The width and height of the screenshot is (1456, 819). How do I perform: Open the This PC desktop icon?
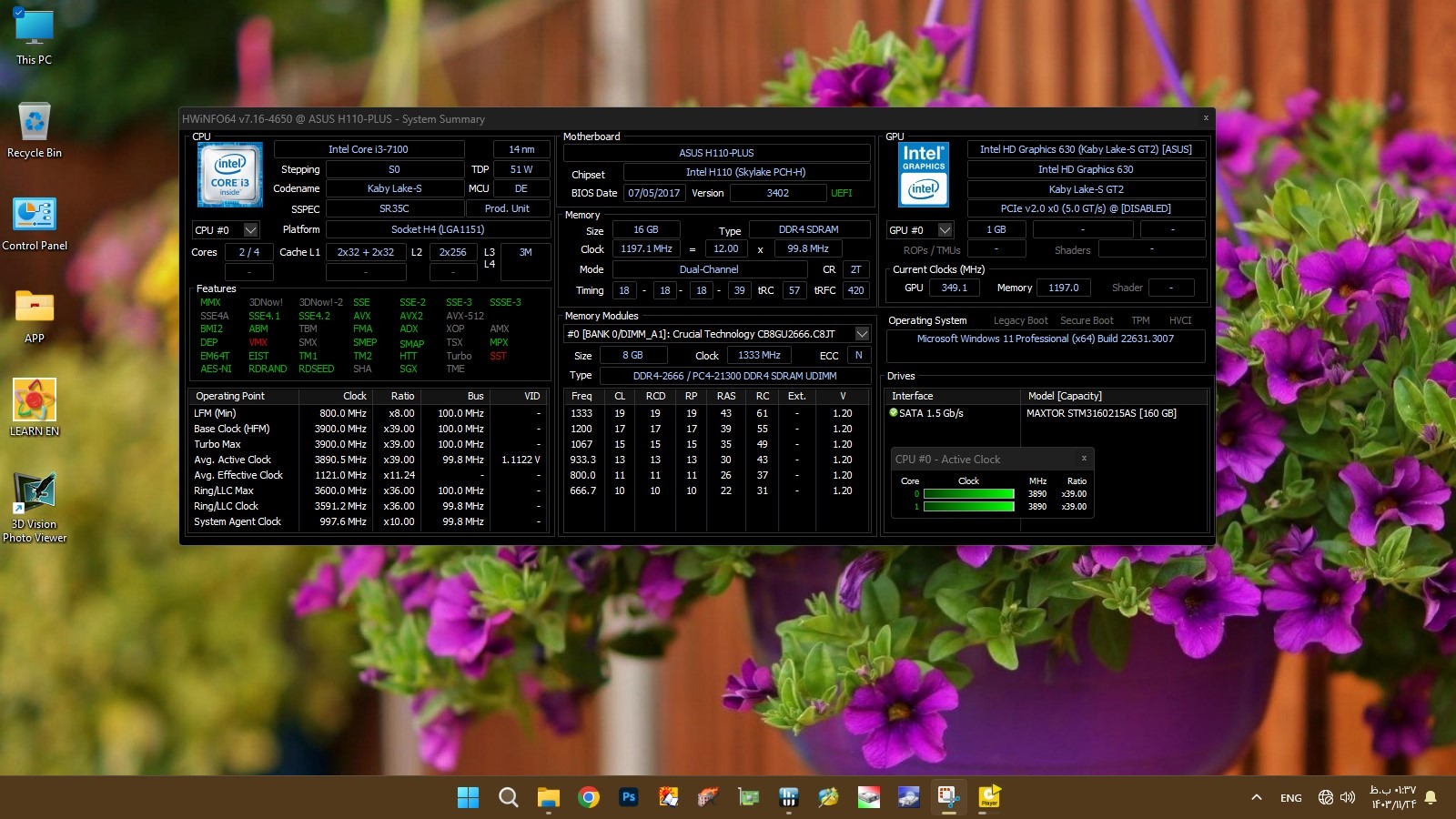[x=35, y=36]
